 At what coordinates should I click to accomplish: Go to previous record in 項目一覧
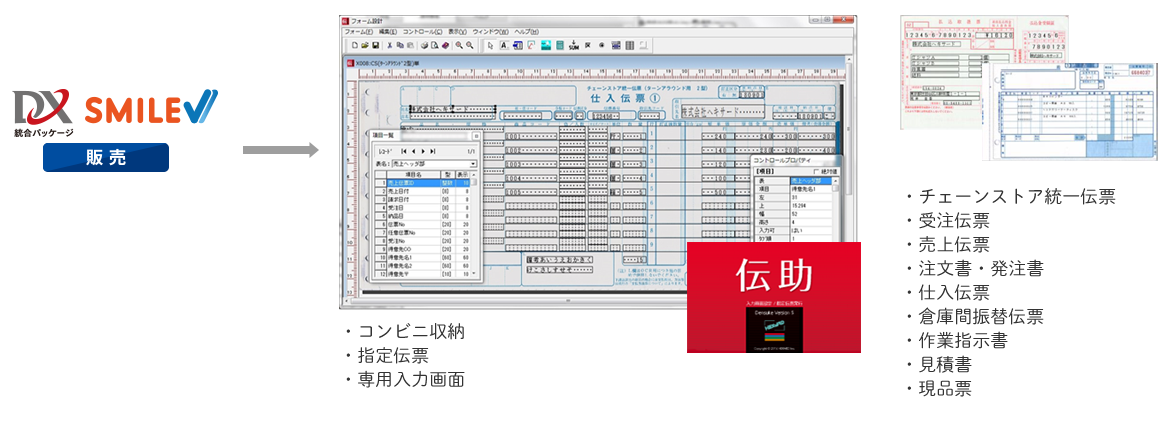(413, 151)
